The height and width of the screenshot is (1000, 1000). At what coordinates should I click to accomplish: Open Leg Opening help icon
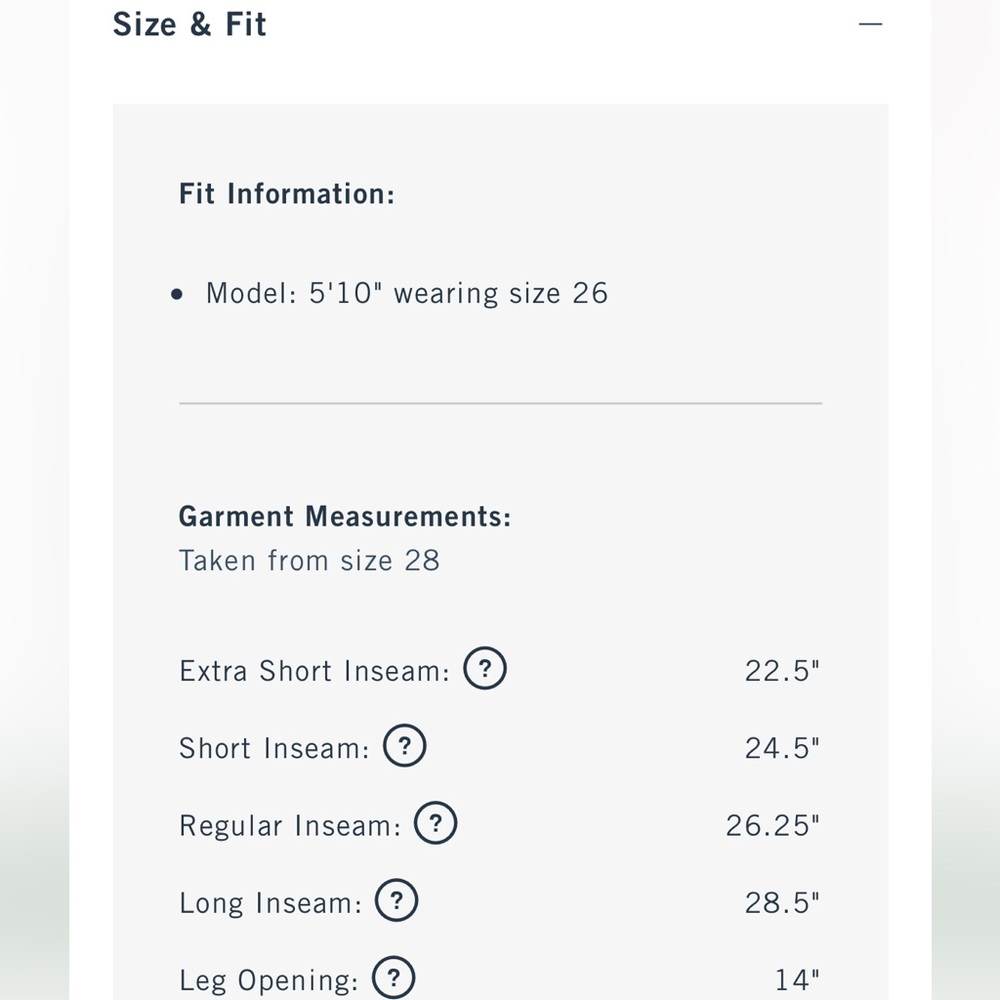pos(393,978)
